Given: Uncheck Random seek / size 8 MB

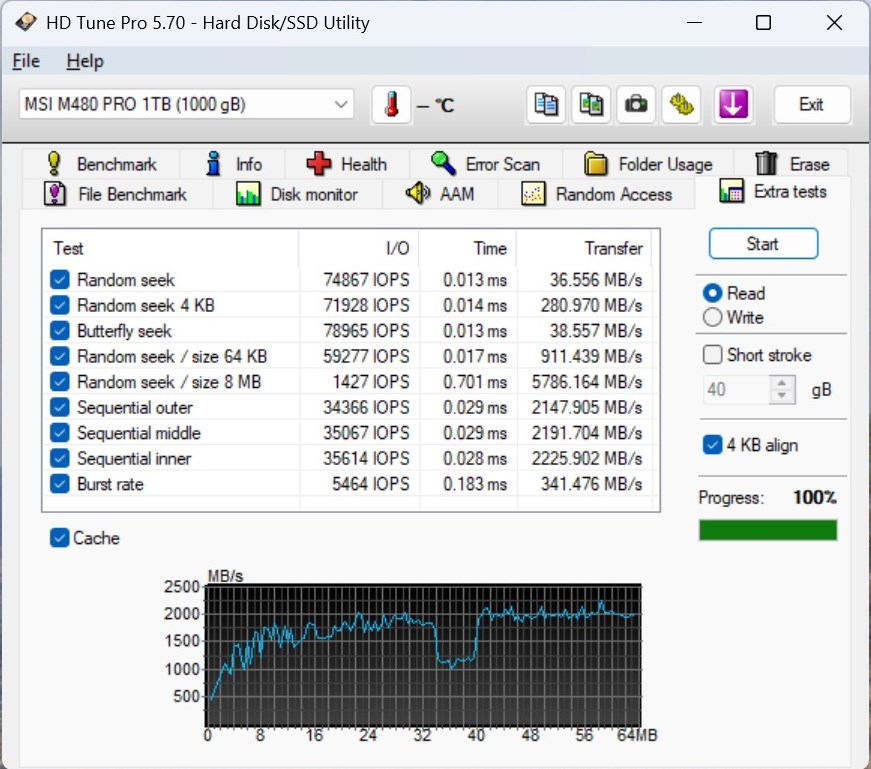Looking at the screenshot, I should 59,382.
